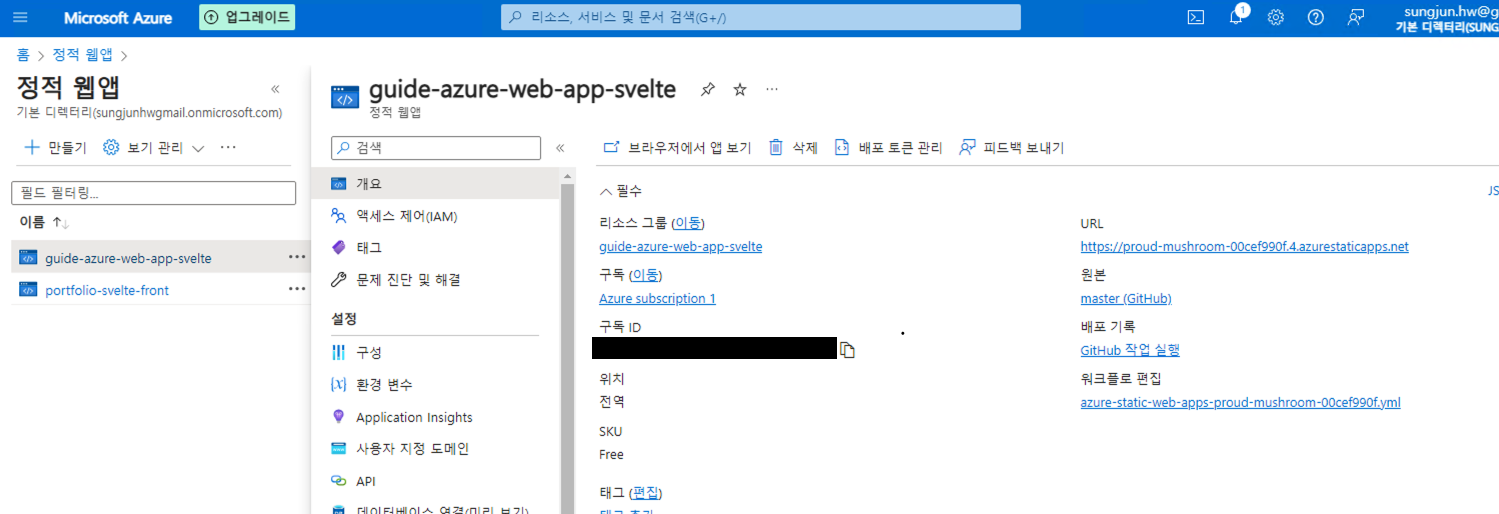Collapse the resource menu sidebar
The height and width of the screenshot is (514, 1499).
point(560,147)
